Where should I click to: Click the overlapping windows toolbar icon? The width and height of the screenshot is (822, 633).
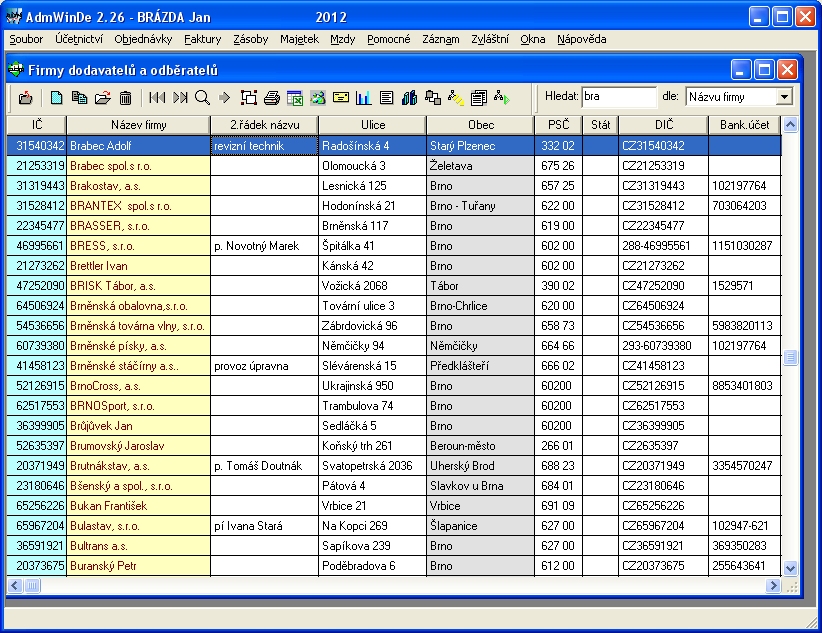[x=432, y=98]
